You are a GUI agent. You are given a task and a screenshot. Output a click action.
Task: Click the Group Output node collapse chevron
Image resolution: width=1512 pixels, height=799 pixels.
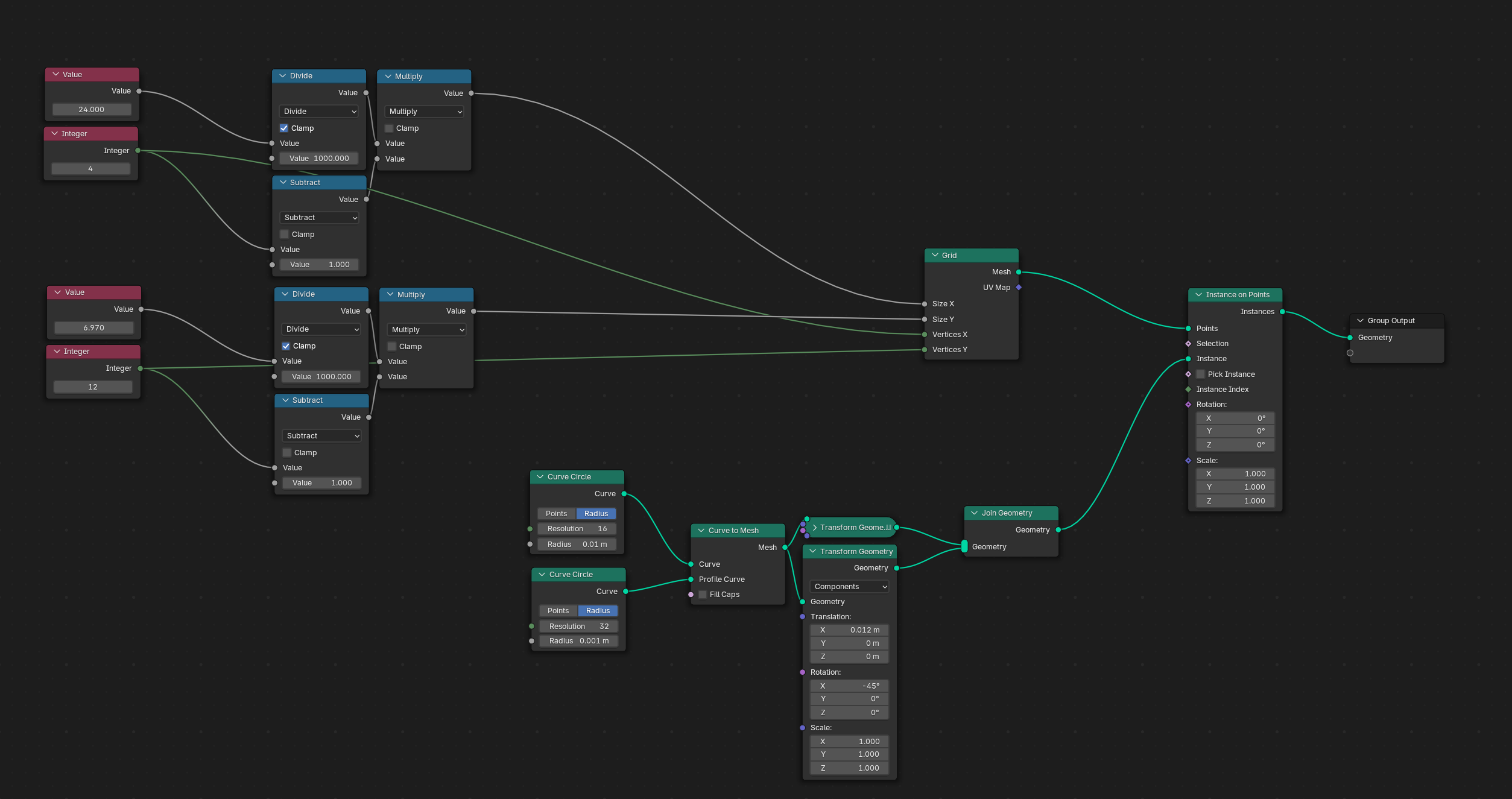click(x=1360, y=321)
